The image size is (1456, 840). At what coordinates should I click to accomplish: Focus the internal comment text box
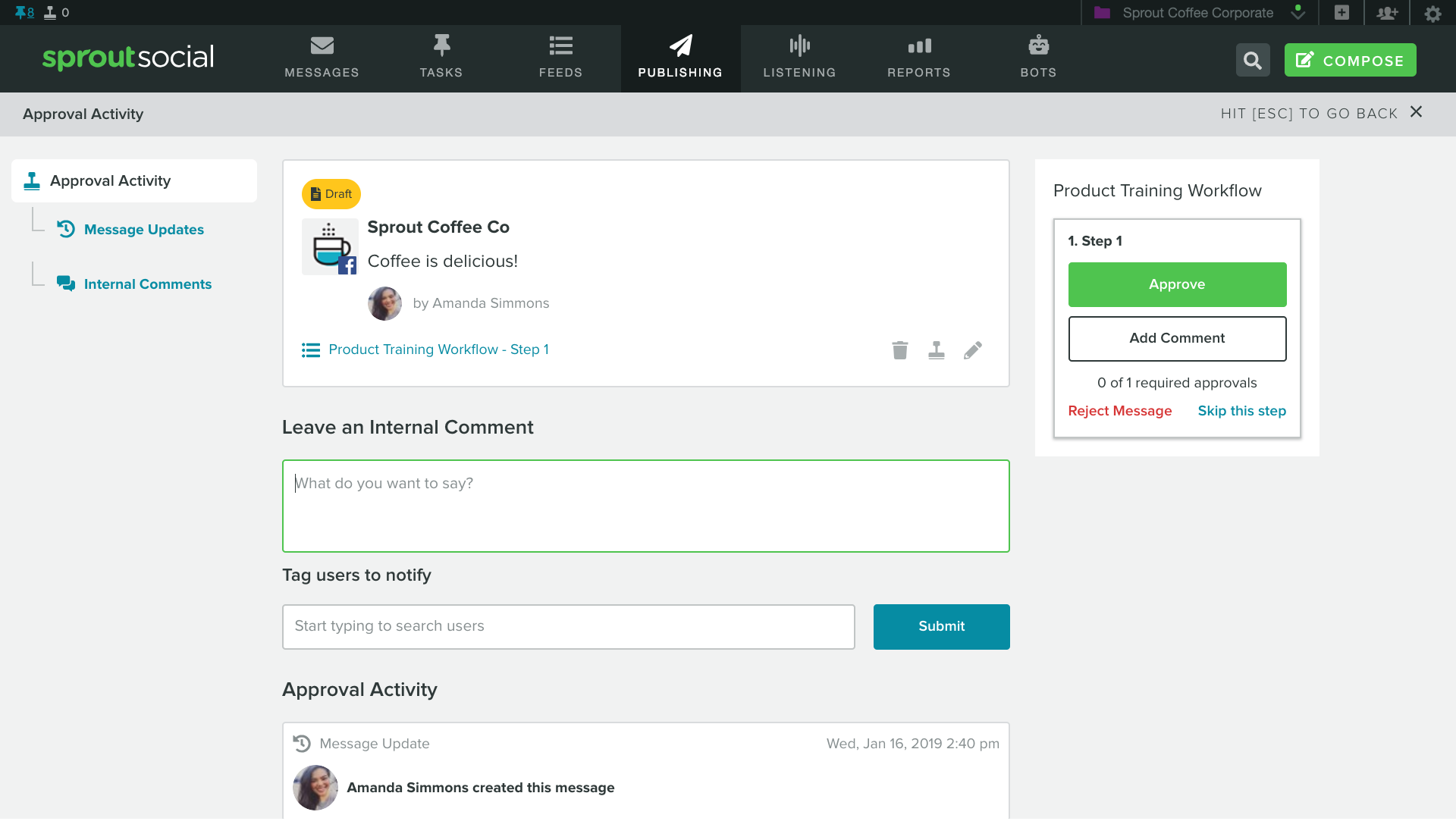coord(646,506)
